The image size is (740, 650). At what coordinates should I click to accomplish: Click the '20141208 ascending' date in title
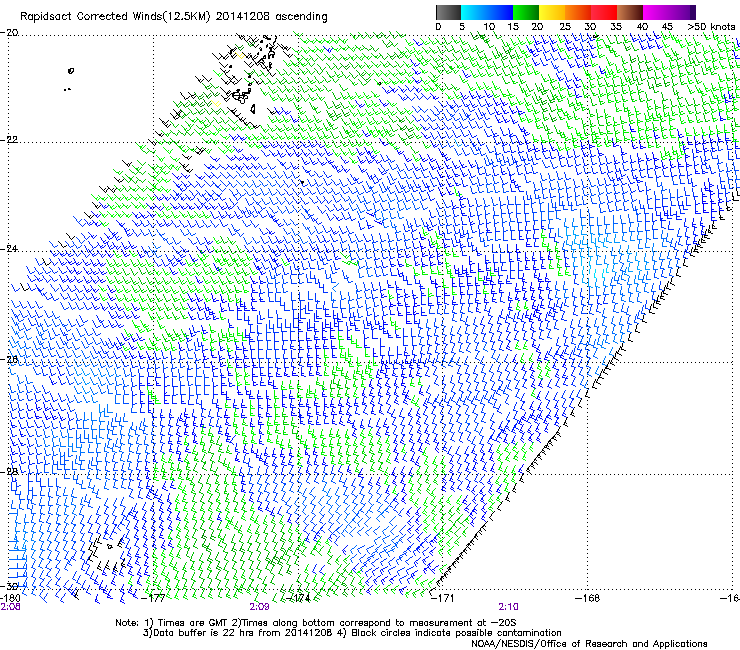[x=271, y=17]
